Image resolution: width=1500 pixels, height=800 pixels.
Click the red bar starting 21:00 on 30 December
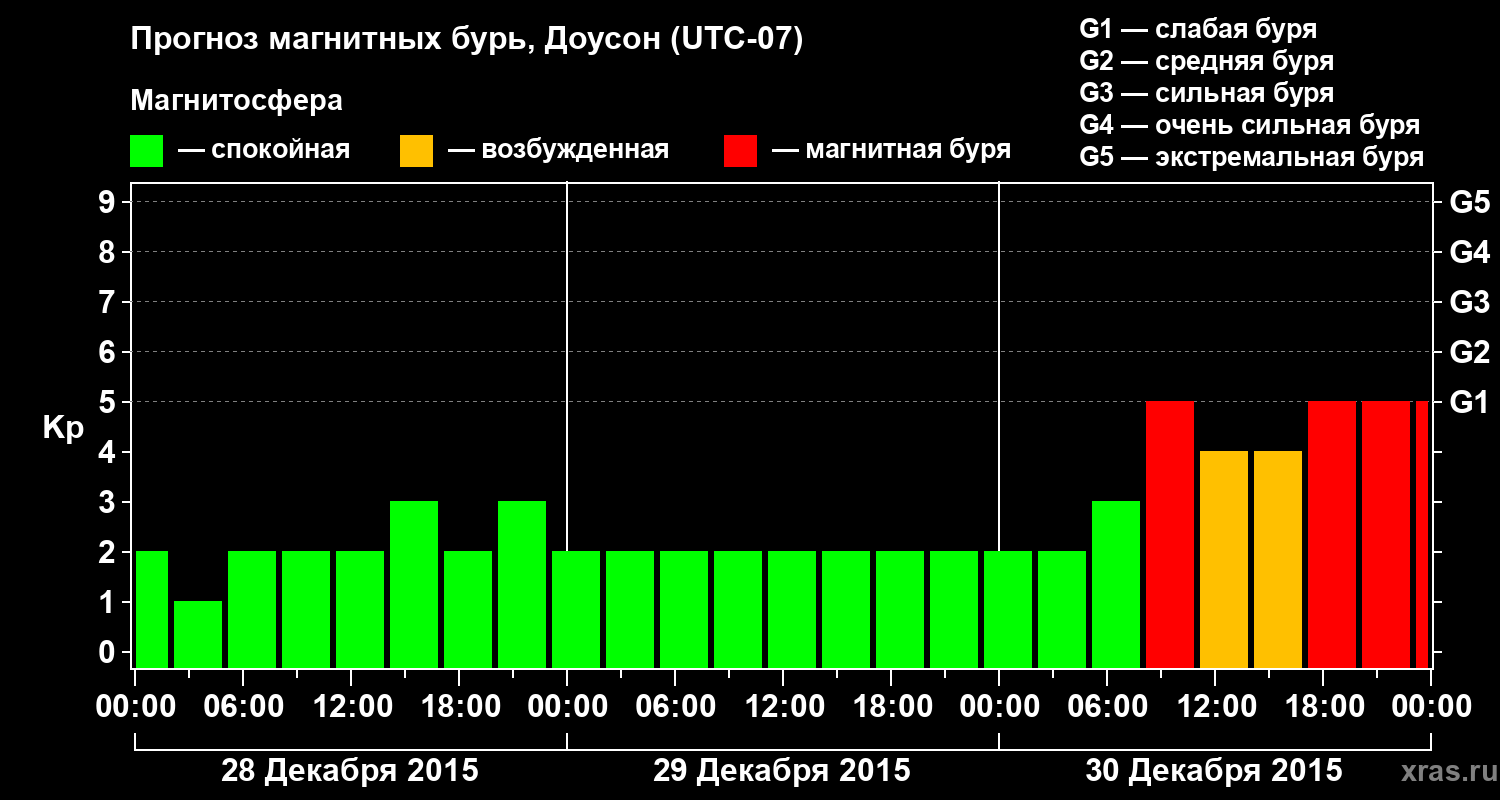click(x=1386, y=534)
